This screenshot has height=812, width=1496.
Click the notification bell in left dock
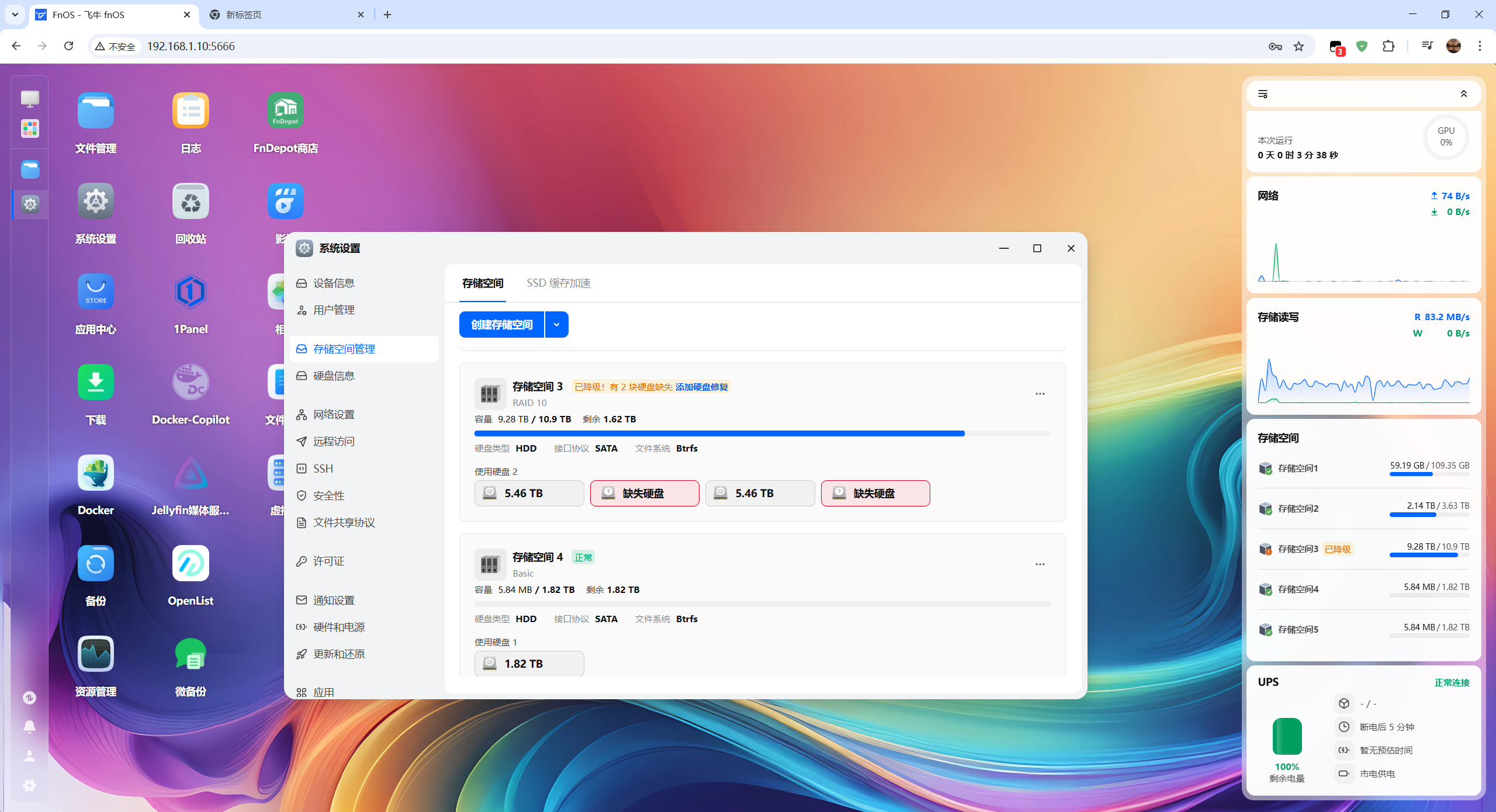29,726
